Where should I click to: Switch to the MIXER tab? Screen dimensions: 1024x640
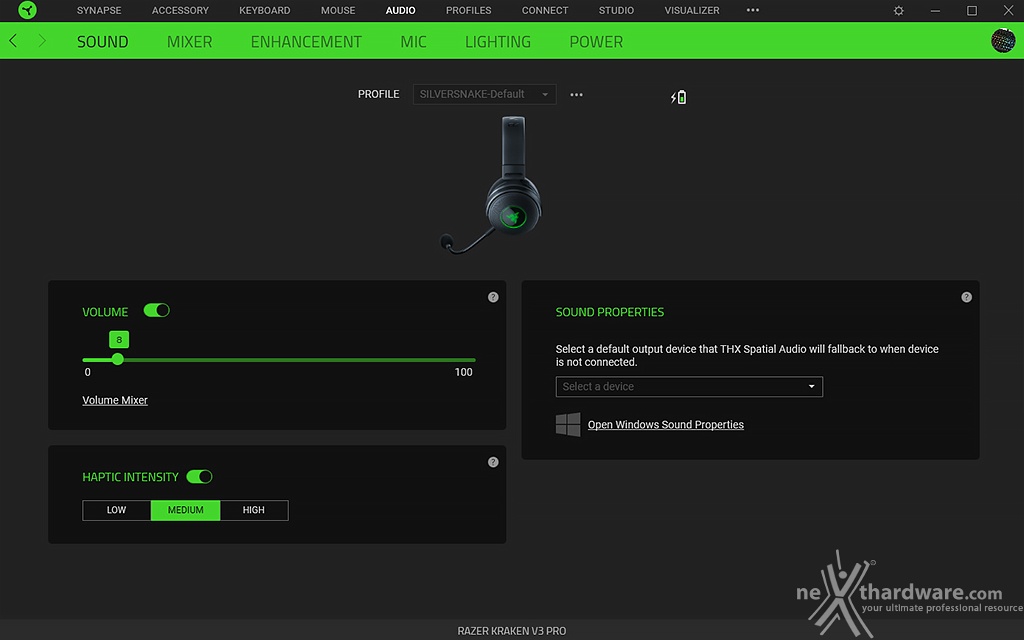[189, 42]
